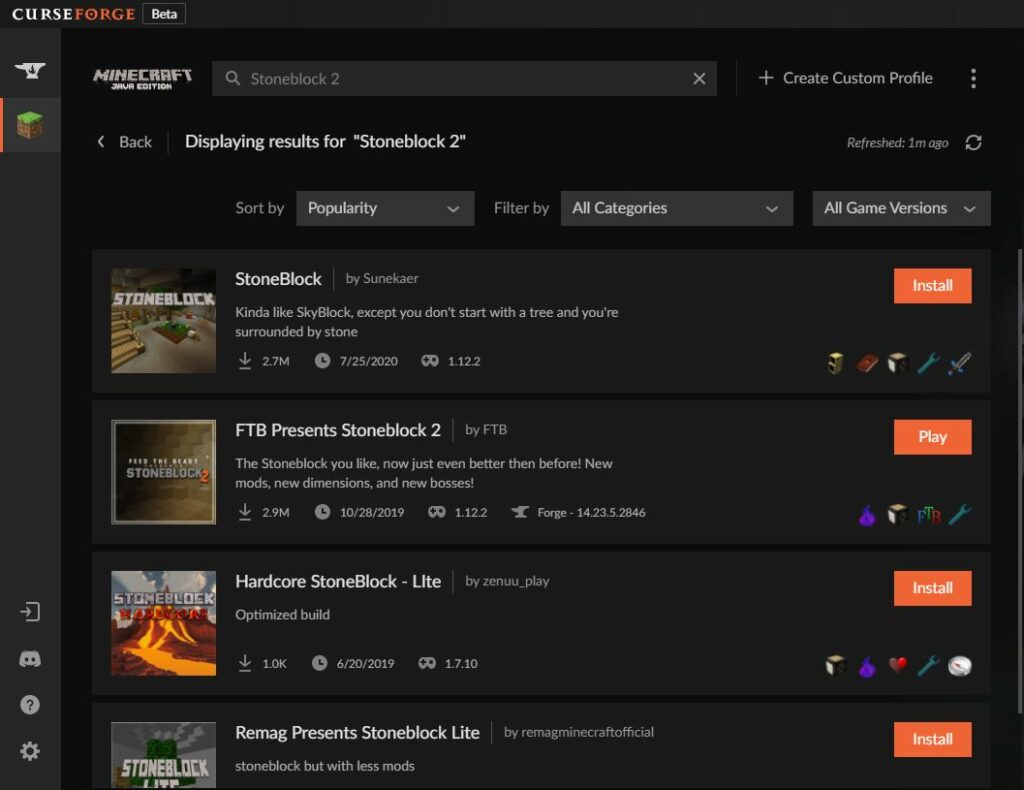Click the author text "by zenuu_play"
This screenshot has height=790, width=1024.
tap(507, 581)
